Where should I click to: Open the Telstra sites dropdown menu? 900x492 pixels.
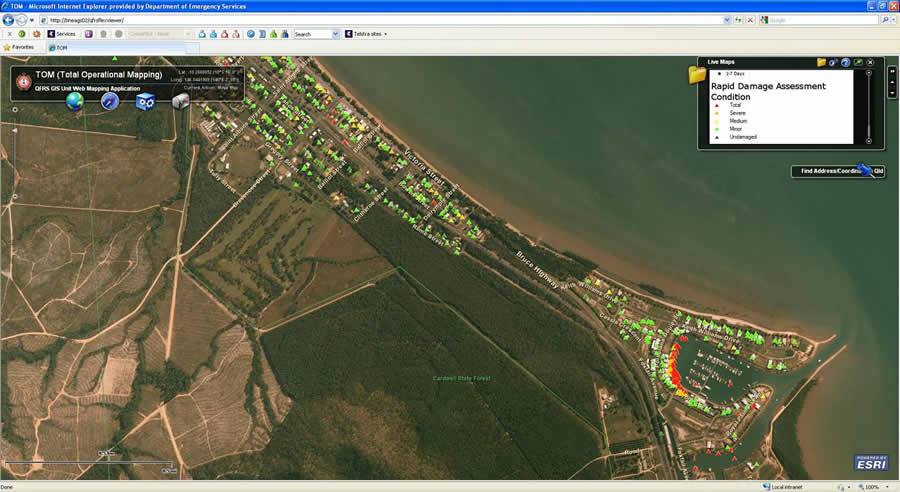(366, 34)
